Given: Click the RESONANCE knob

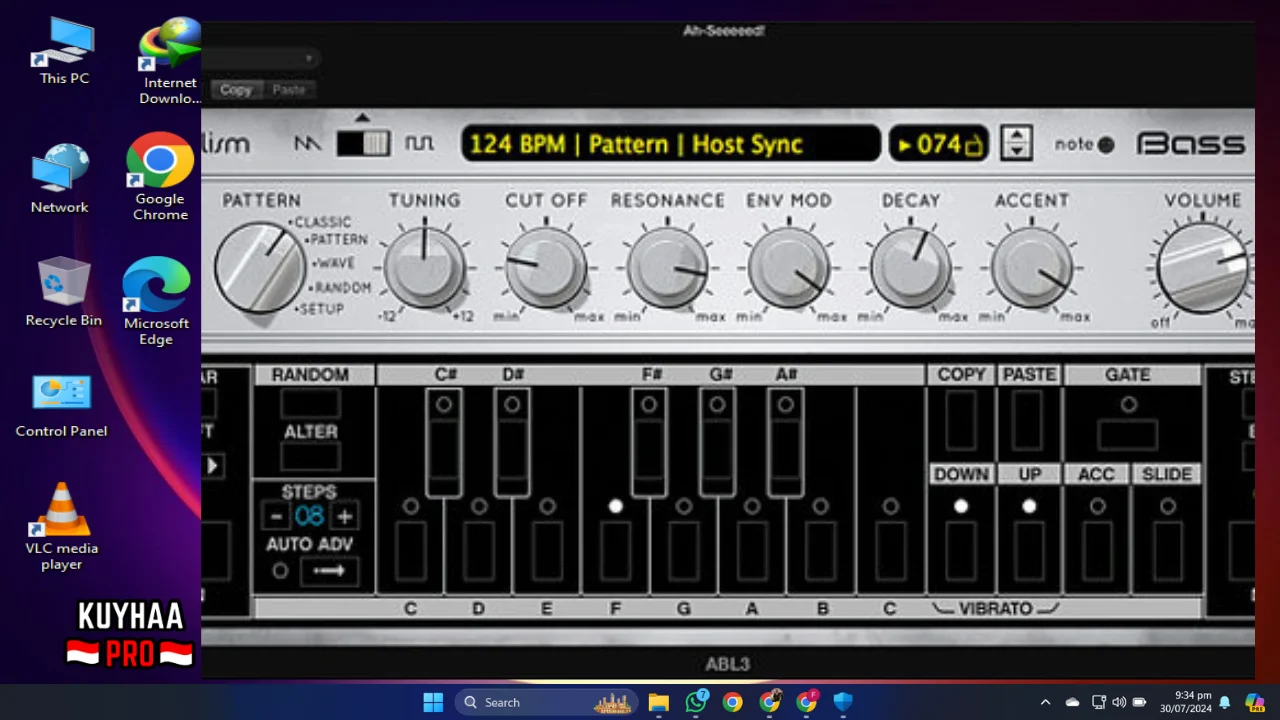Looking at the screenshot, I should [x=667, y=267].
